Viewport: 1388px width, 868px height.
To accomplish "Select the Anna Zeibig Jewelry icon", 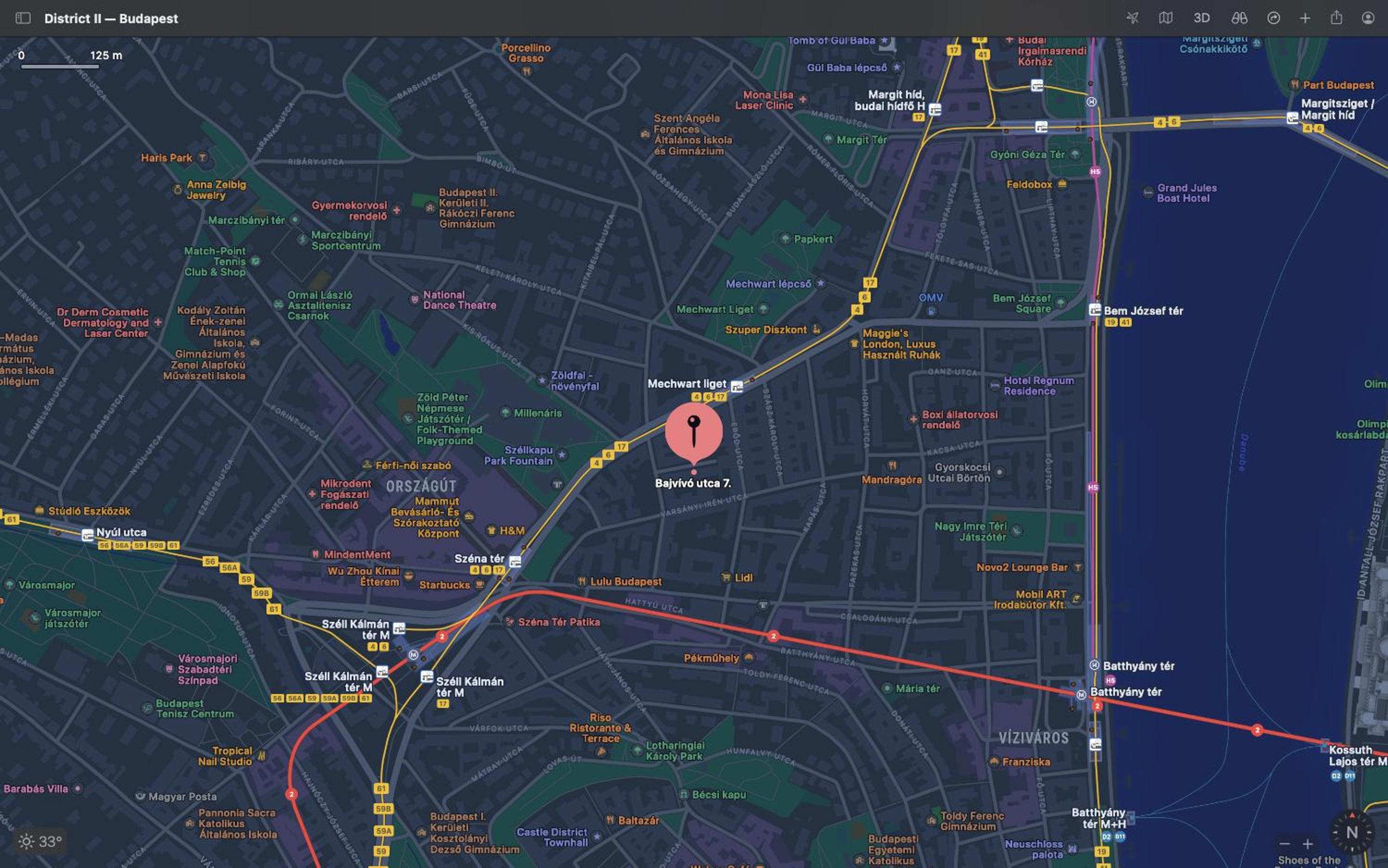I will tap(178, 190).
